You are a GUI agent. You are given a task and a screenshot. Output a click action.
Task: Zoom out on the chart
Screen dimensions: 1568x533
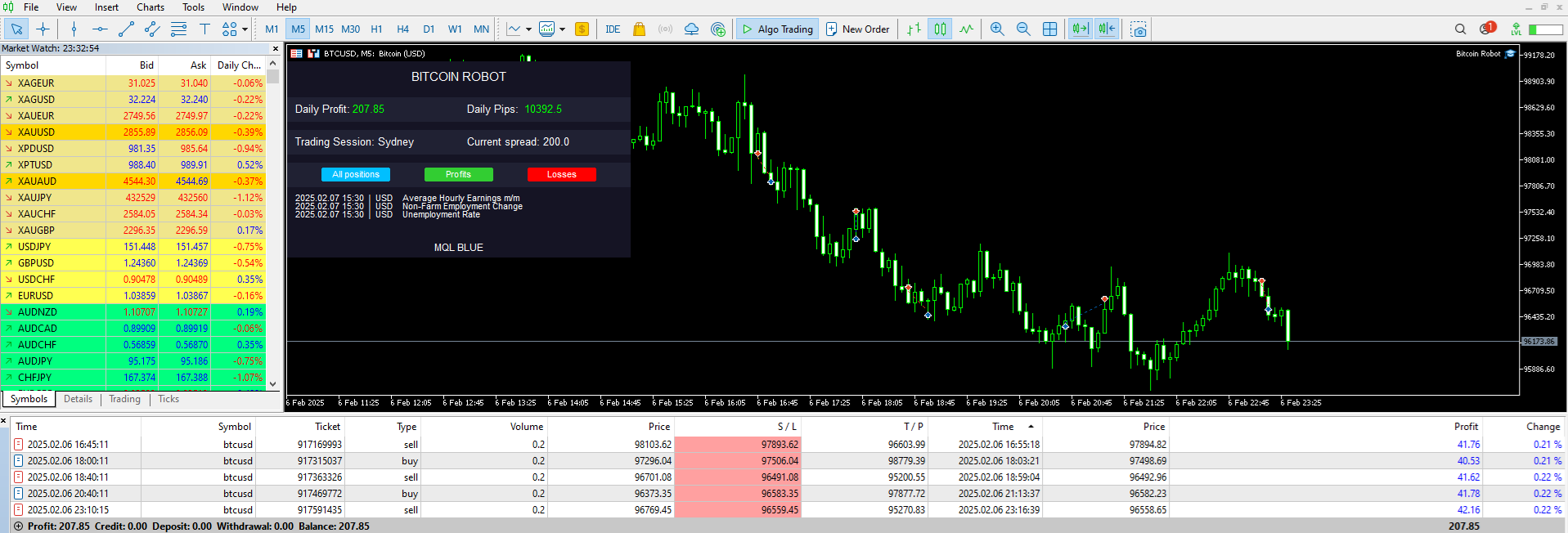pyautogui.click(x=1023, y=29)
